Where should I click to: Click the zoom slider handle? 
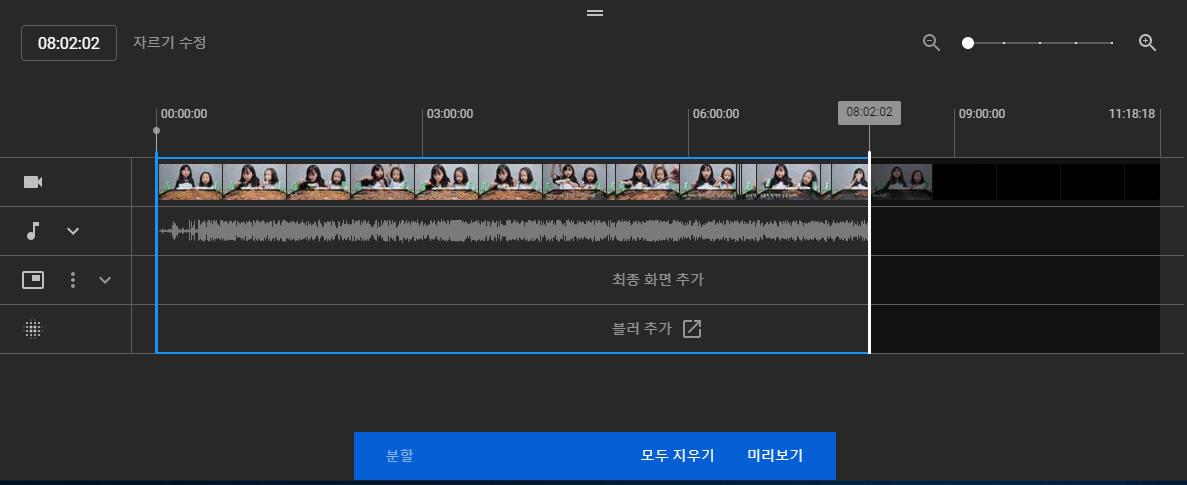967,43
